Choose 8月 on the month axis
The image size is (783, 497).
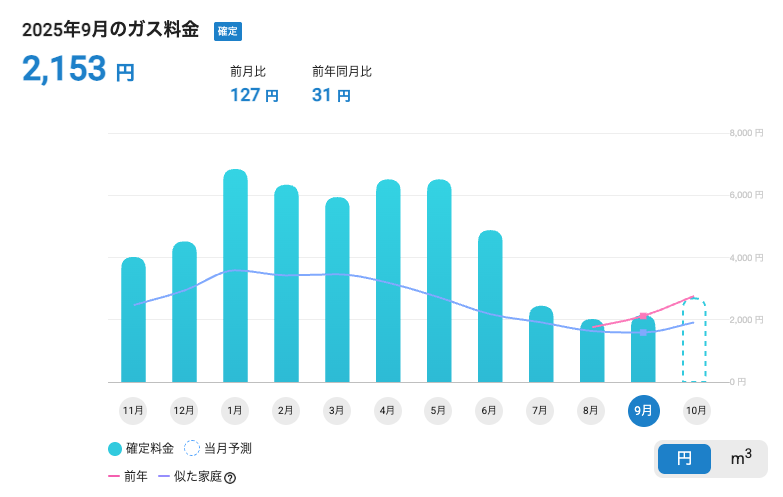click(592, 410)
